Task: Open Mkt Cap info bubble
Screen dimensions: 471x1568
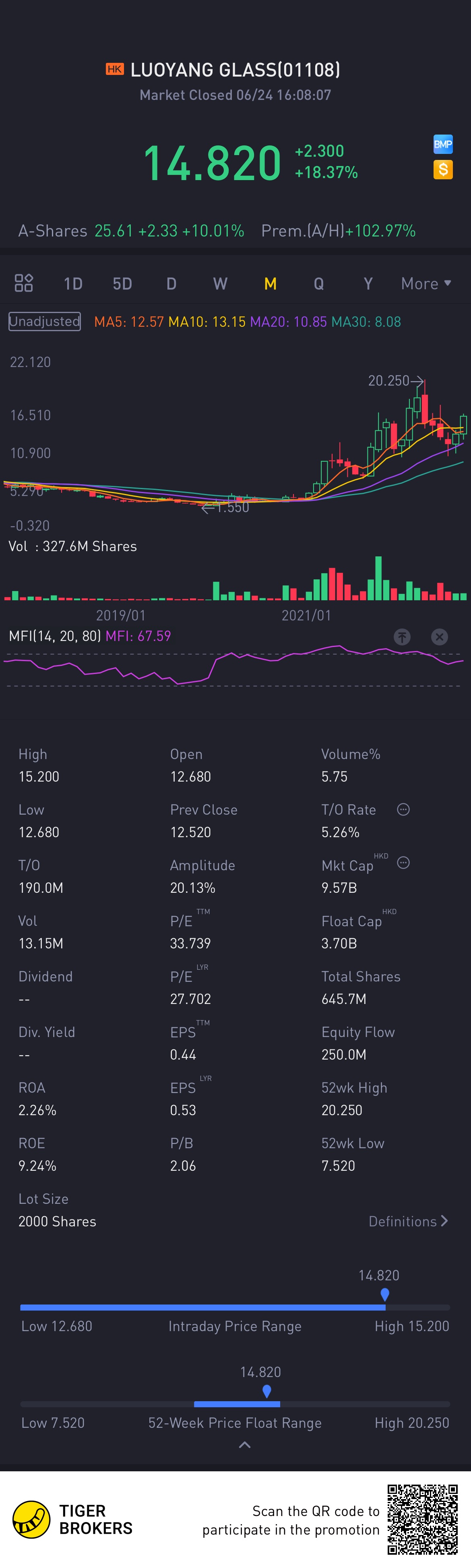Action: (403, 863)
